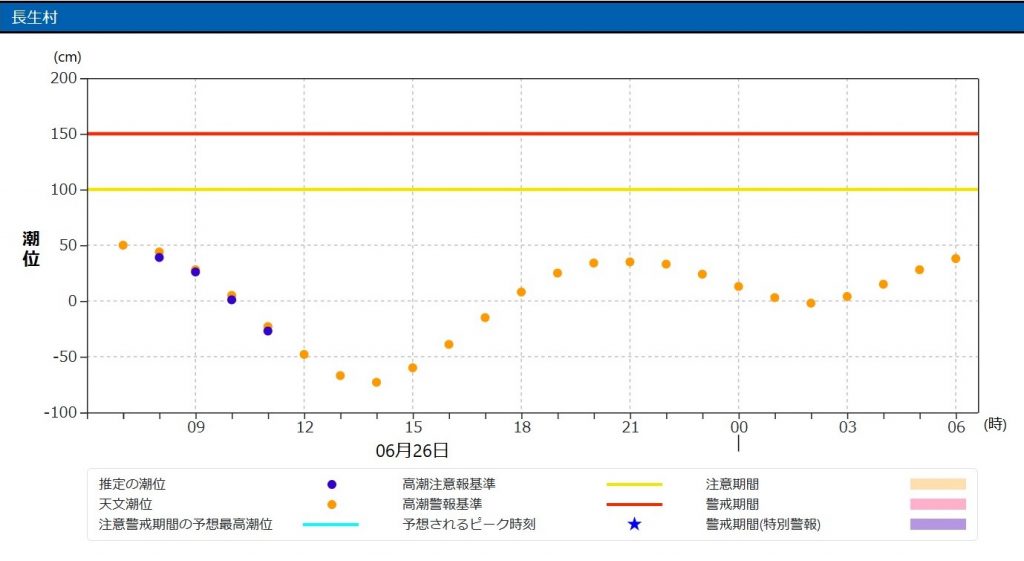Screen dimensions: 1024x561
Task: Click the 警戒期間 legend label above 警戒期間(特別警報)
Action: [x=732, y=504]
